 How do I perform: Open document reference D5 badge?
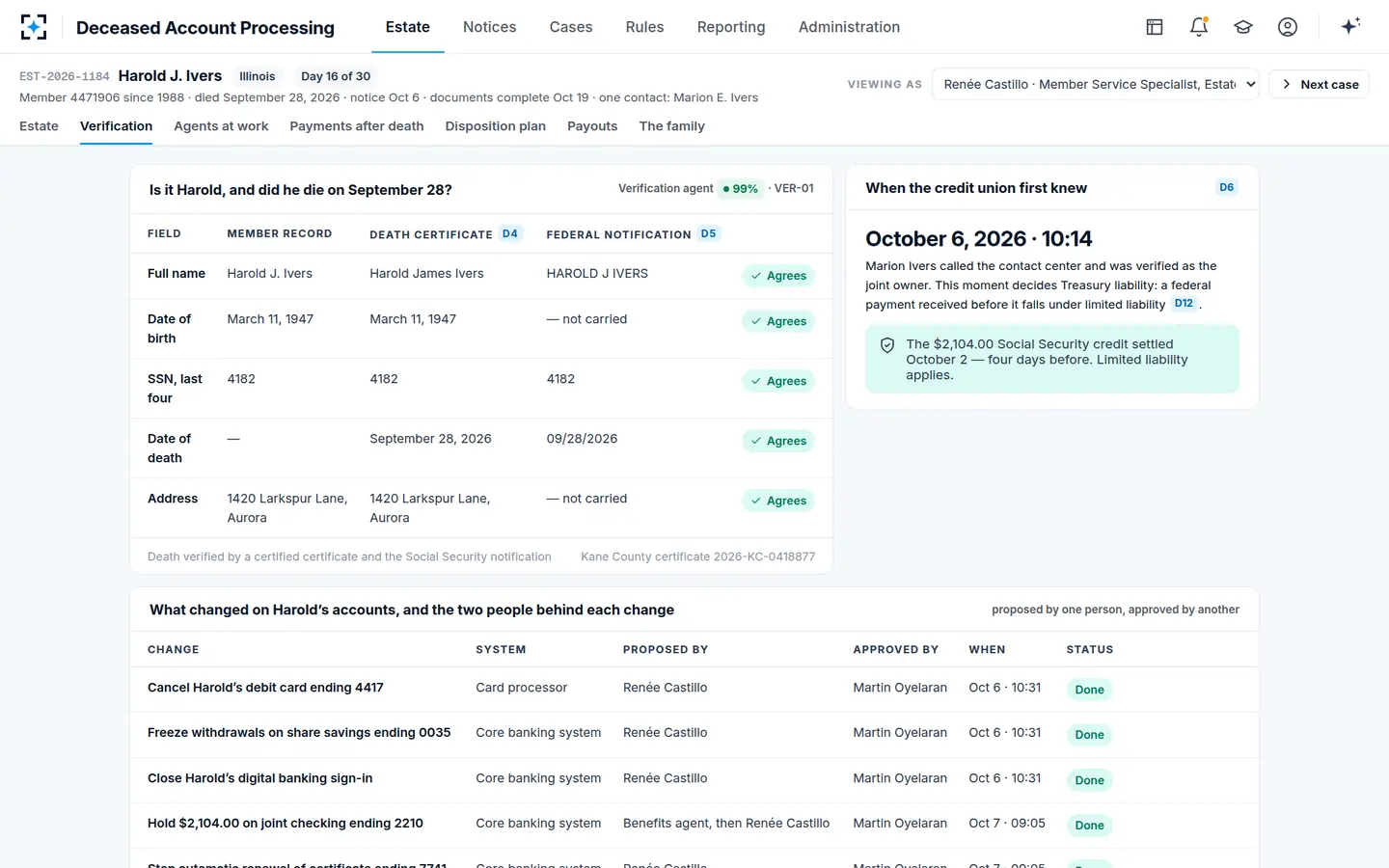[709, 233]
